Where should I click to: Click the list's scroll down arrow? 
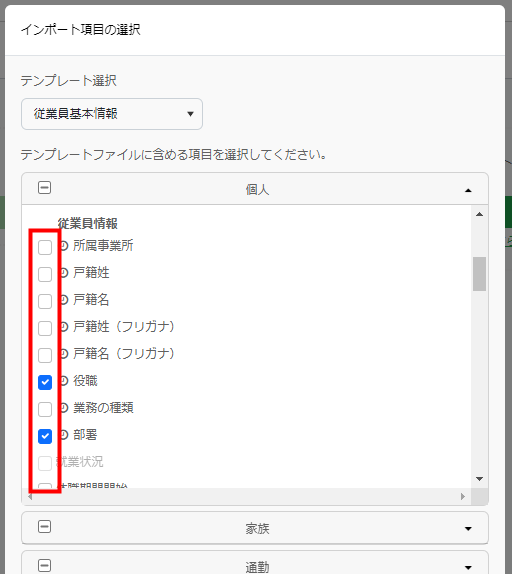point(479,479)
